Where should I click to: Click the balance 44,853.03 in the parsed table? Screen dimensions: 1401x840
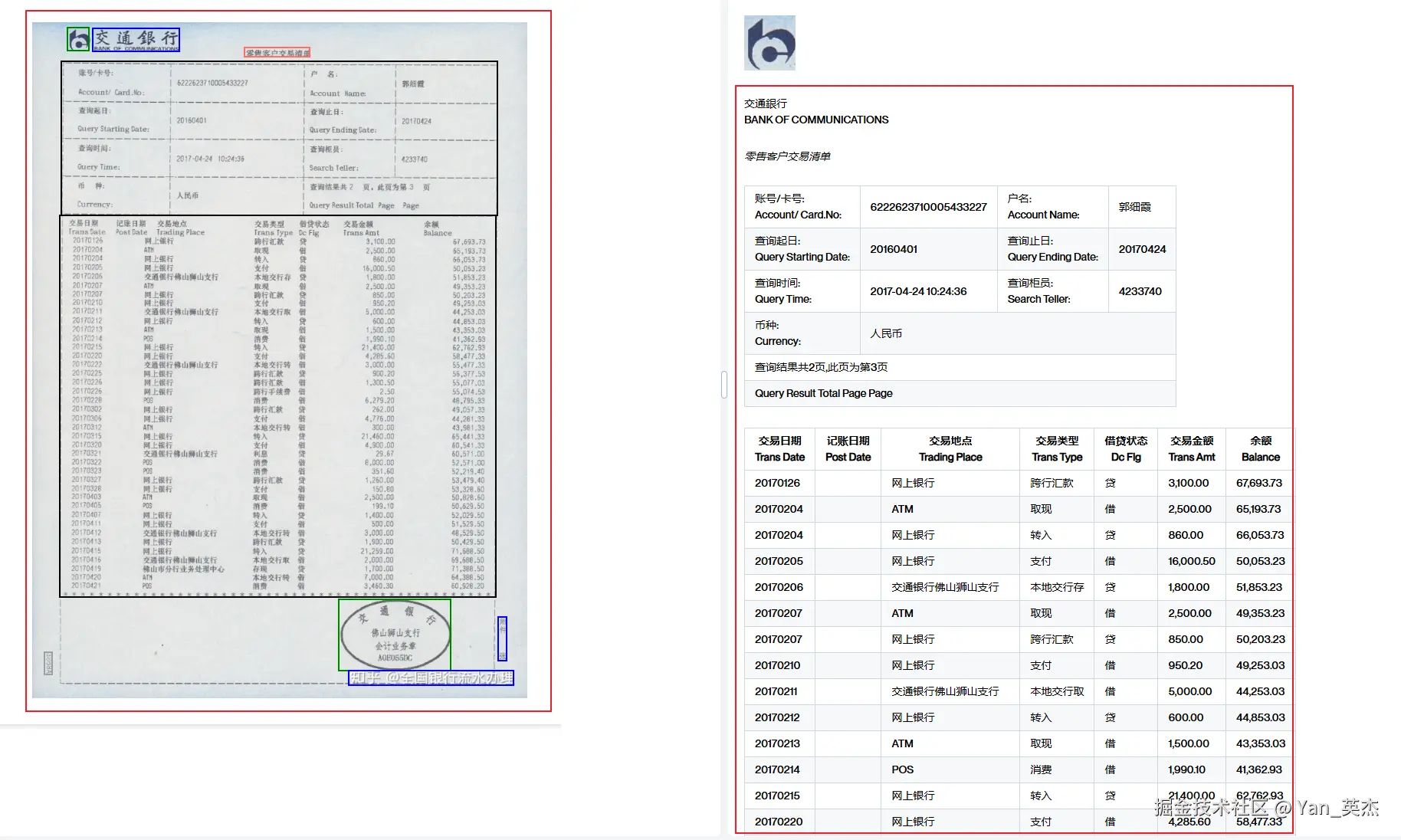point(1260,717)
